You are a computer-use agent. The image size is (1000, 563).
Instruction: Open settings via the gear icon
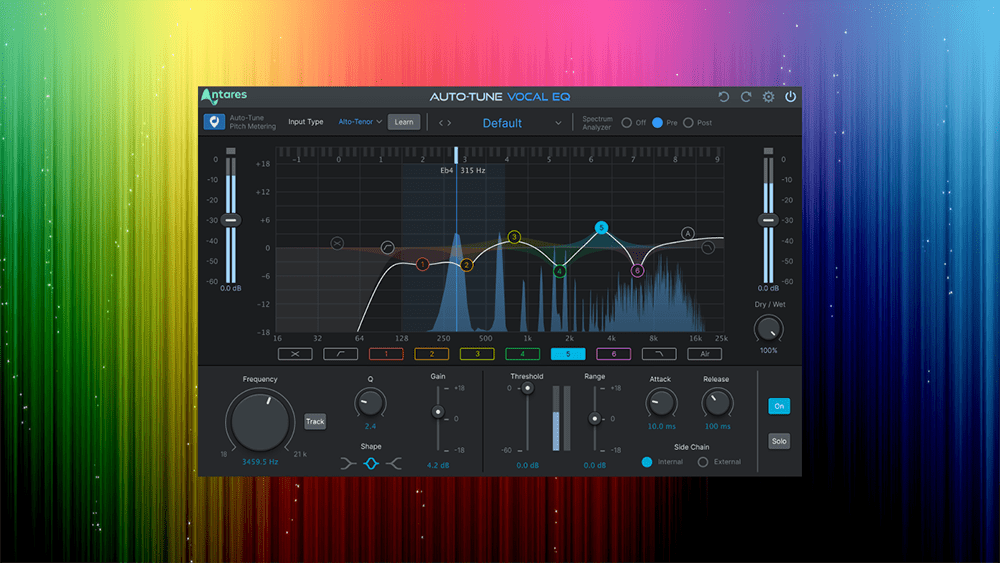768,97
